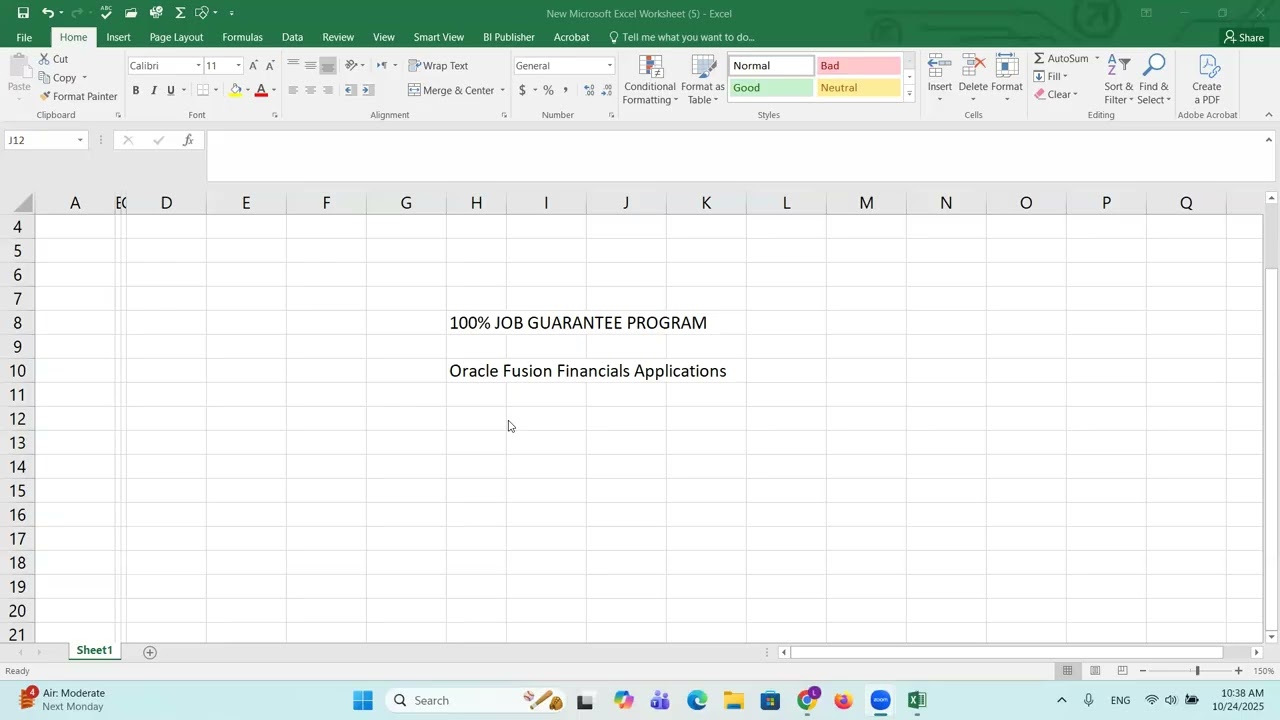Screen dimensions: 1280x720
Task: Open the font size dropdown
Action: point(238,65)
